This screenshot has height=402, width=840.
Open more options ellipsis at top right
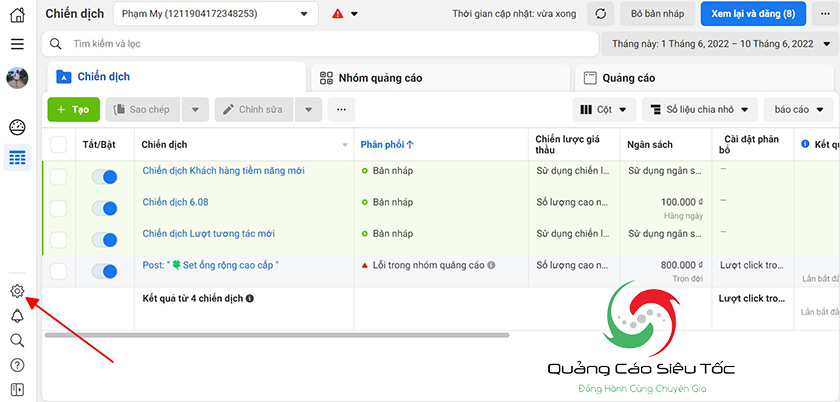(826, 14)
